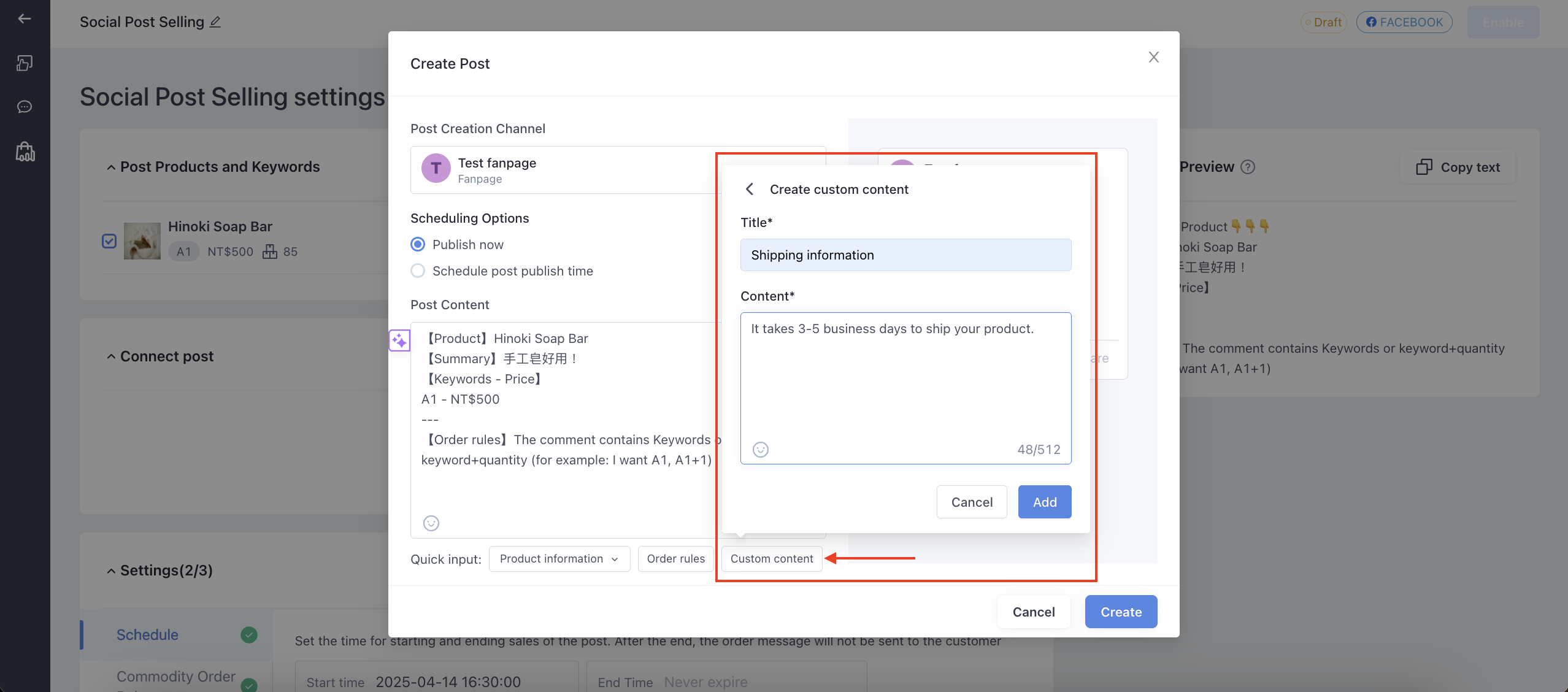Open the store analytics sidebar icon
Viewport: 1568px width, 692px height.
click(25, 152)
